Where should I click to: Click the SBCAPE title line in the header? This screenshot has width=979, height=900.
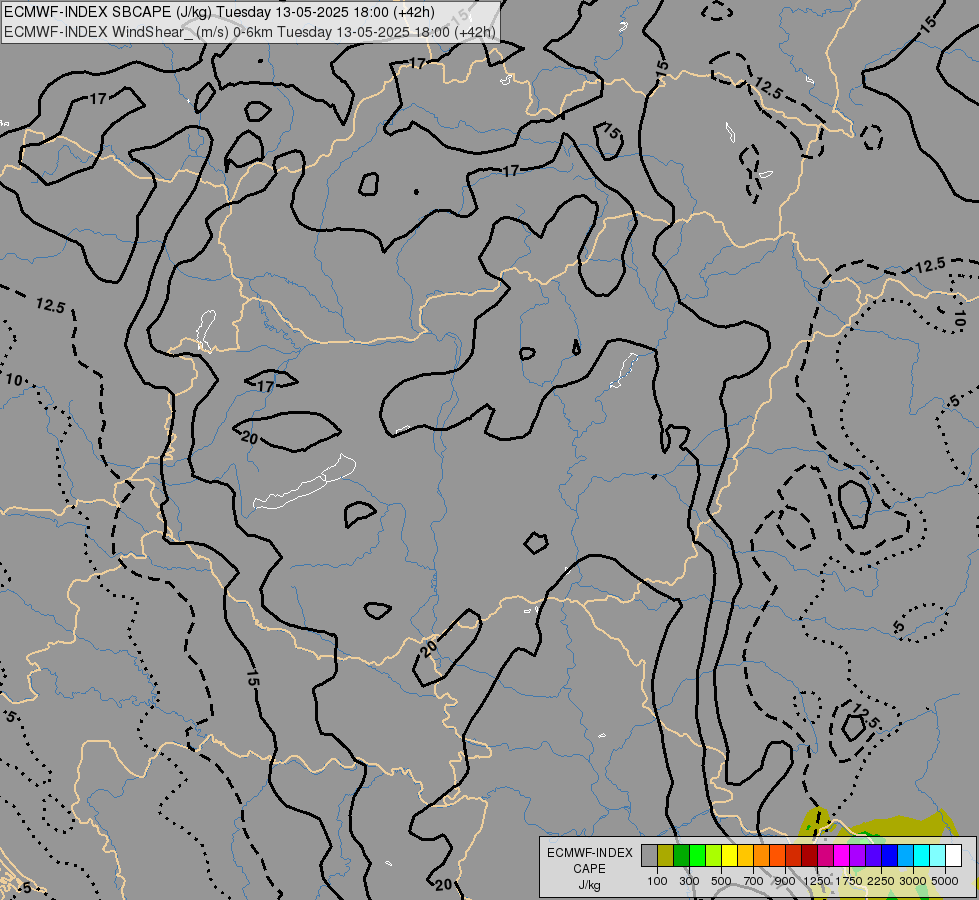coord(219,12)
